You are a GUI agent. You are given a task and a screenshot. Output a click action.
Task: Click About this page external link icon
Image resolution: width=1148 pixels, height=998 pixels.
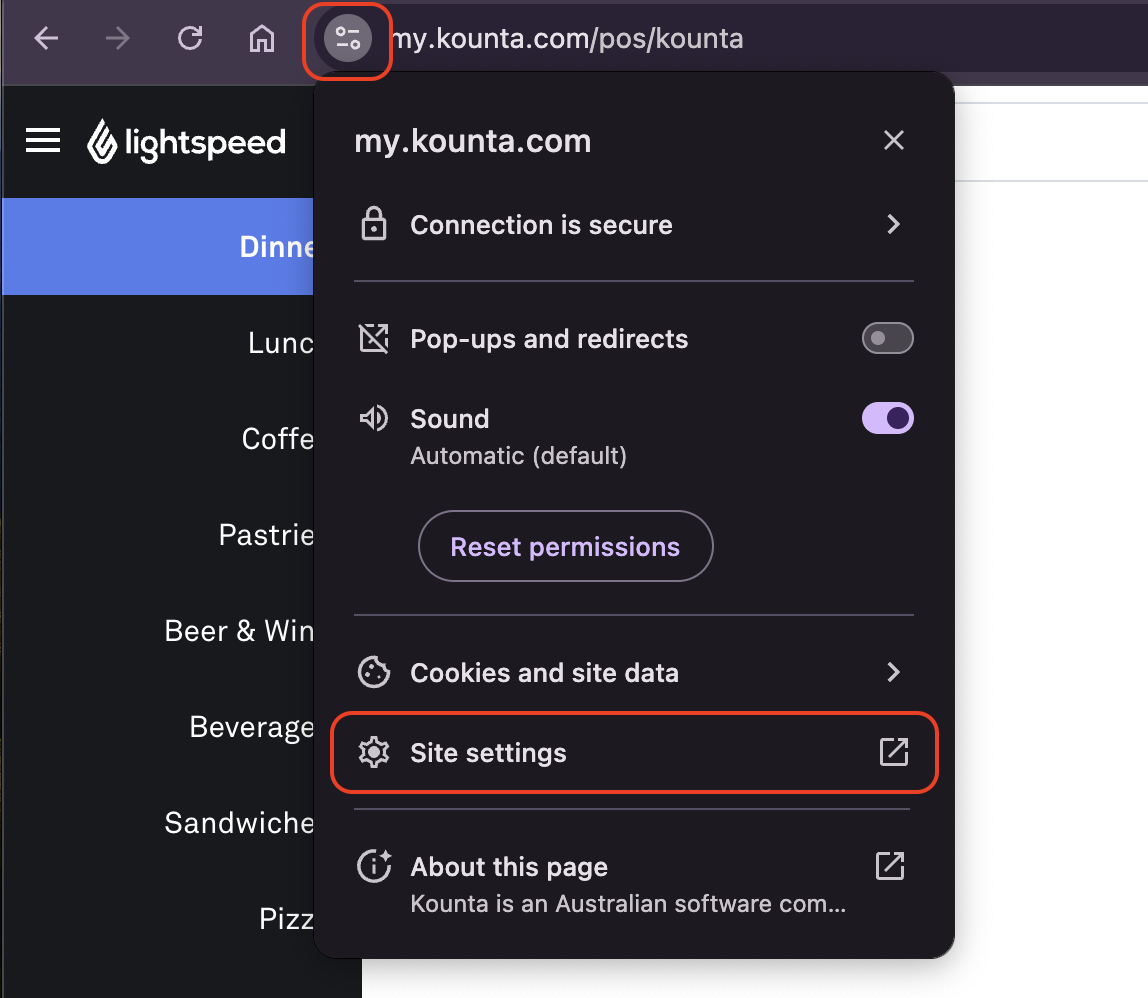[x=890, y=865]
